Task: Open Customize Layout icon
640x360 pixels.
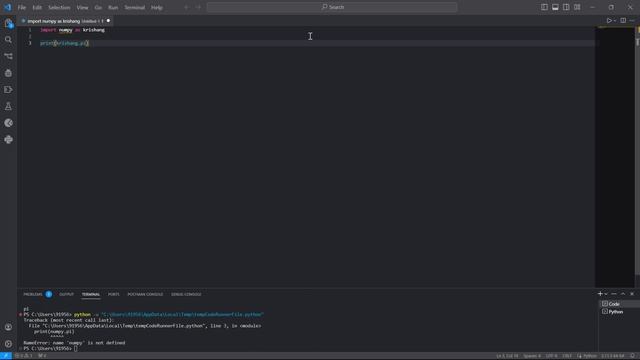Action: [577, 7]
